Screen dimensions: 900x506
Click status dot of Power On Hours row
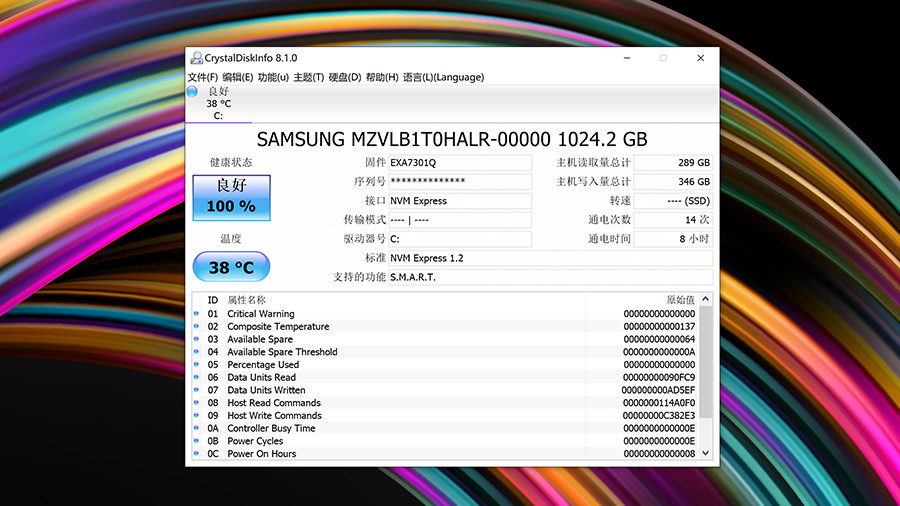(196, 453)
